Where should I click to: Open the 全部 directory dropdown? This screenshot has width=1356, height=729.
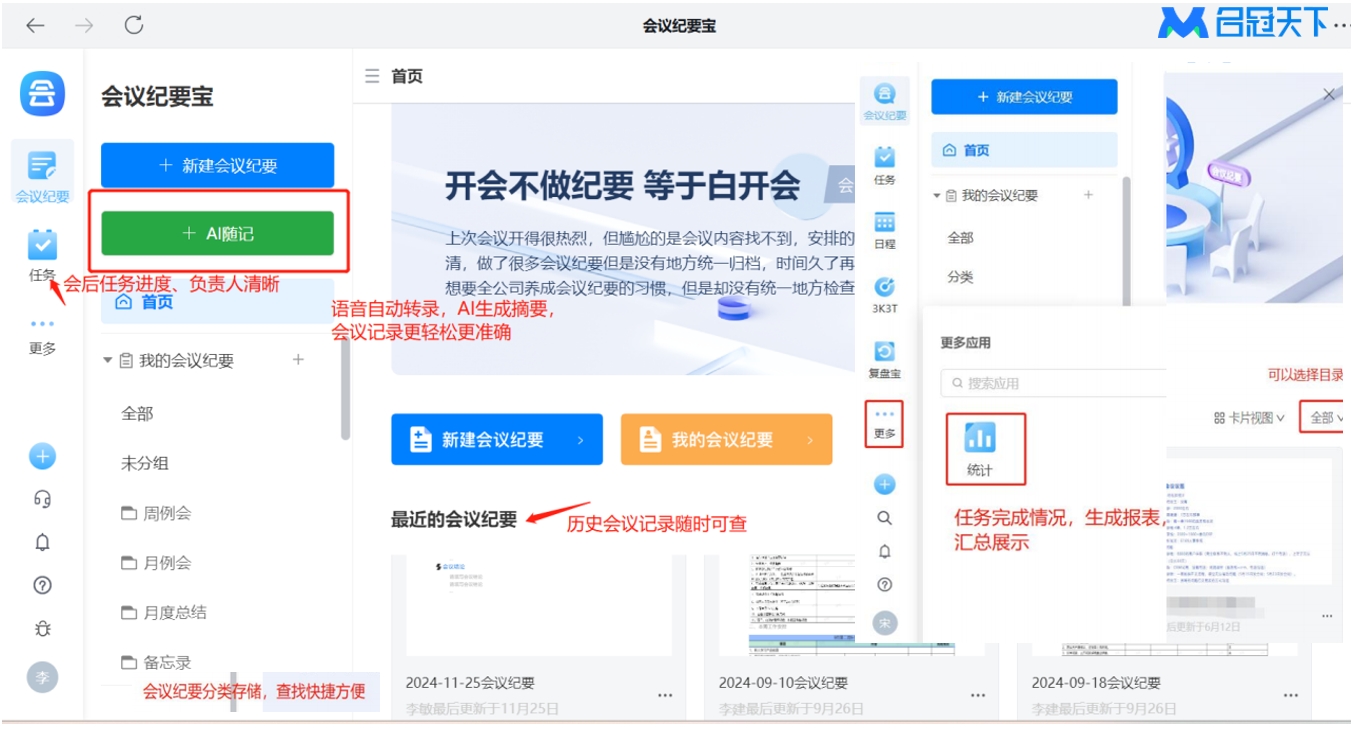tap(1325, 418)
